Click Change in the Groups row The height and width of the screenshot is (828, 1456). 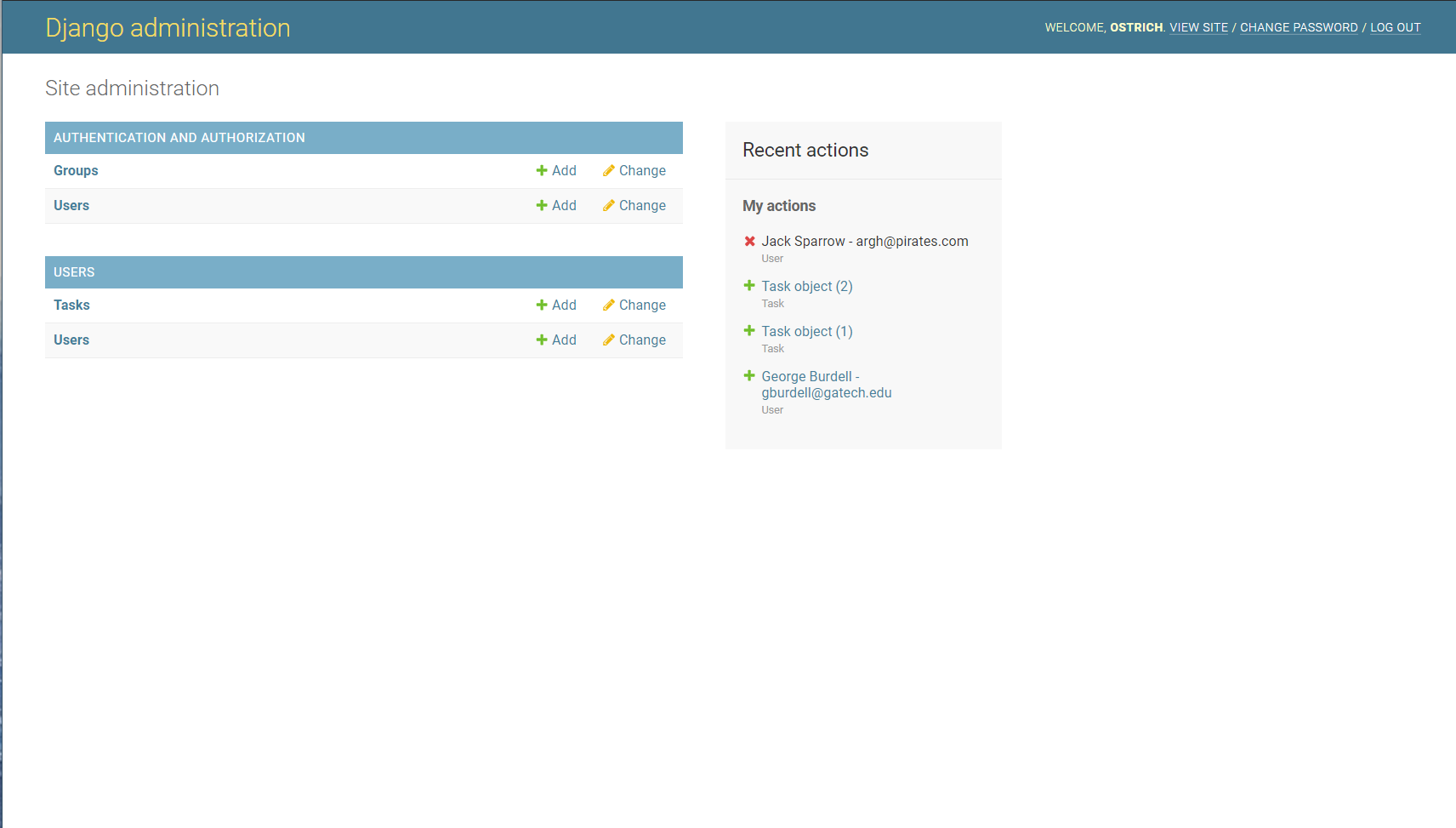pos(634,171)
